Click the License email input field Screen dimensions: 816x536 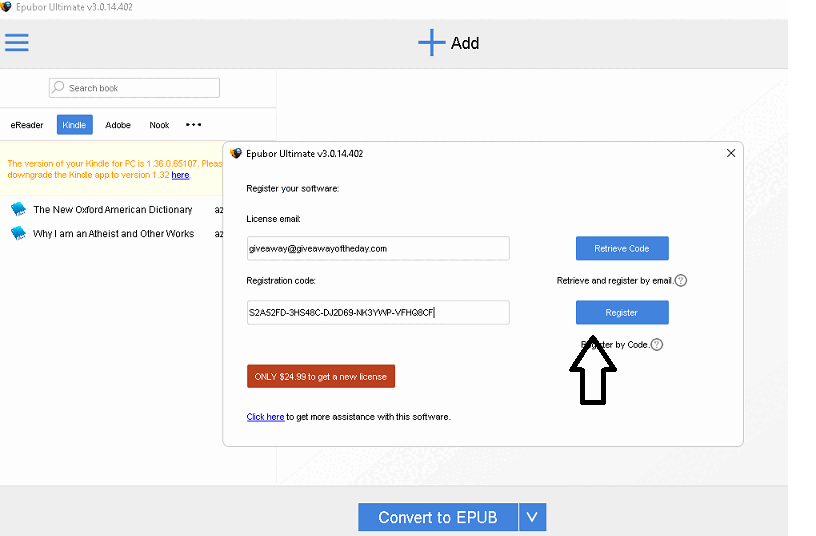pos(378,248)
